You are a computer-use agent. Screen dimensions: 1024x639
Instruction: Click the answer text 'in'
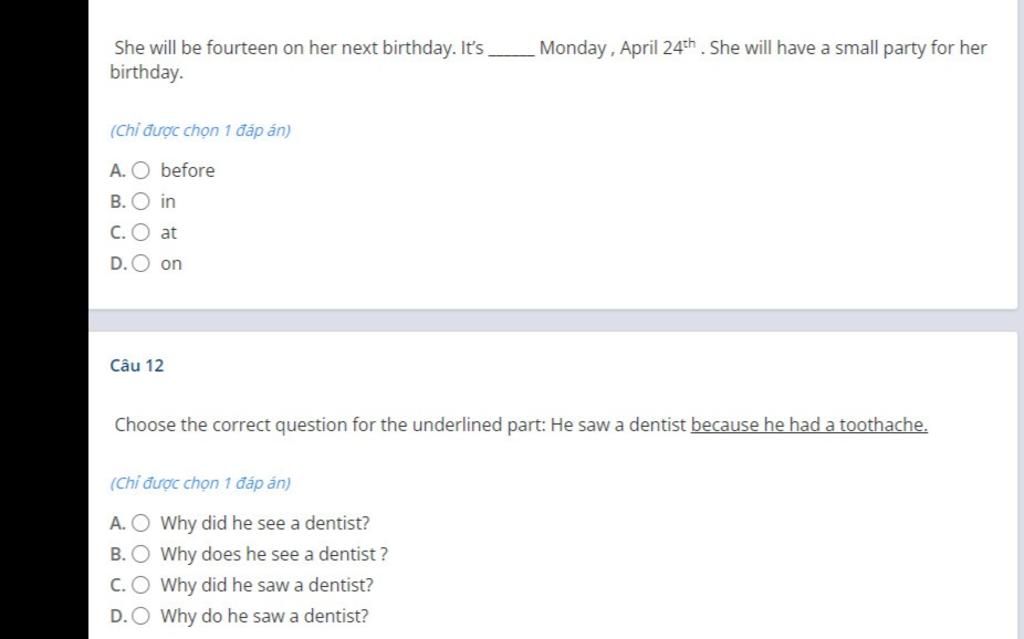(x=168, y=201)
